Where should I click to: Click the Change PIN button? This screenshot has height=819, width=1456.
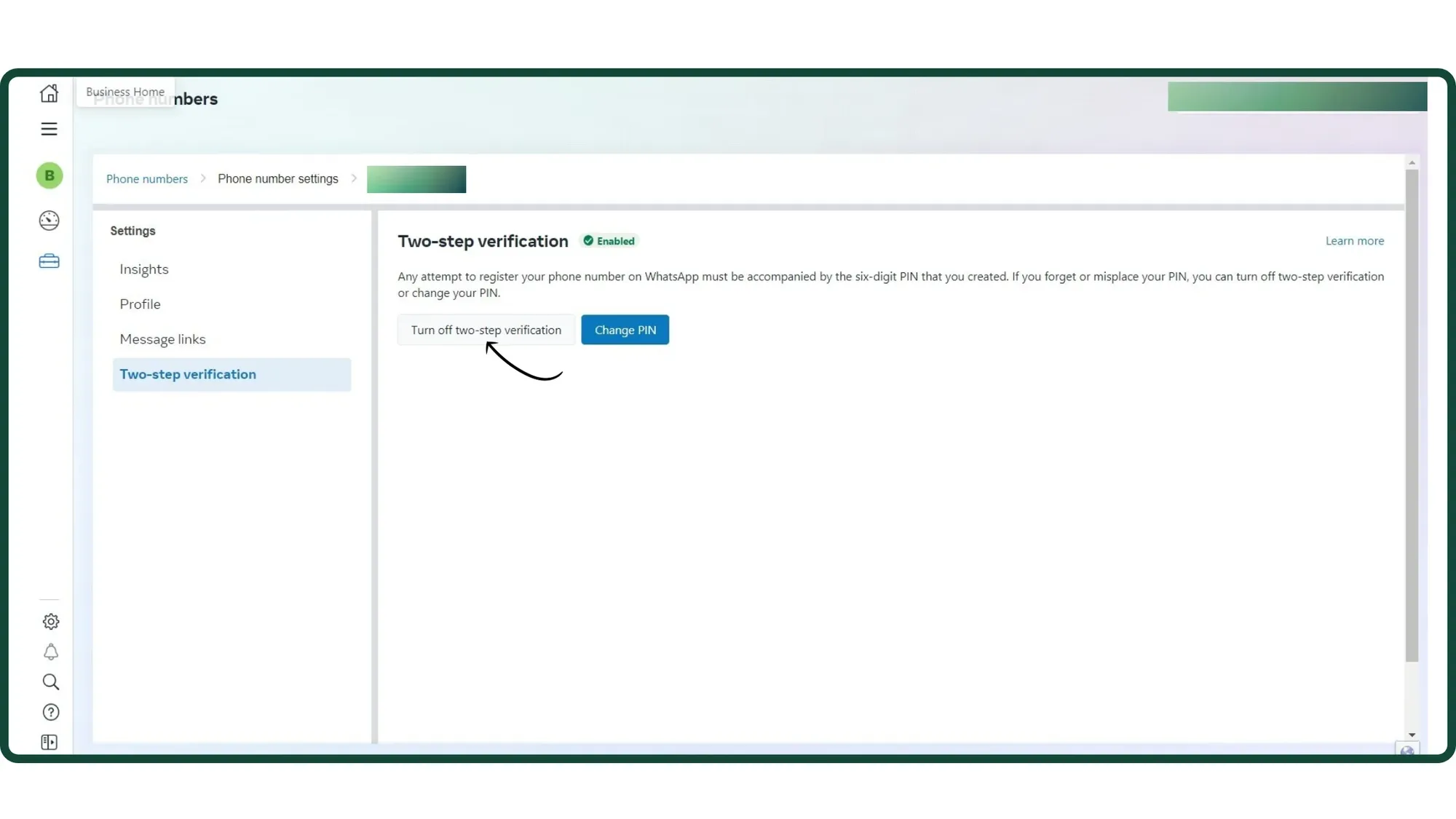tap(625, 330)
